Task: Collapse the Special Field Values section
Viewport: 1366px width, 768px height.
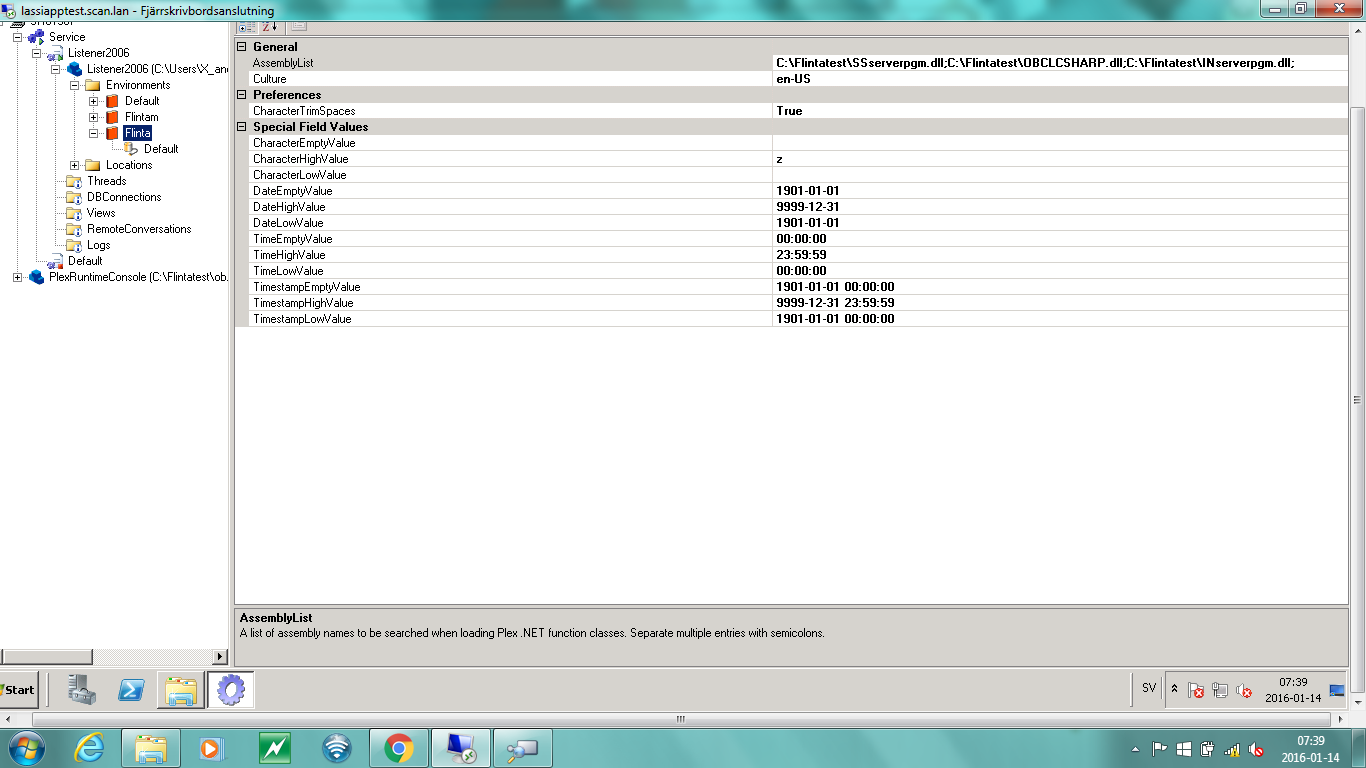Action: tap(240, 127)
